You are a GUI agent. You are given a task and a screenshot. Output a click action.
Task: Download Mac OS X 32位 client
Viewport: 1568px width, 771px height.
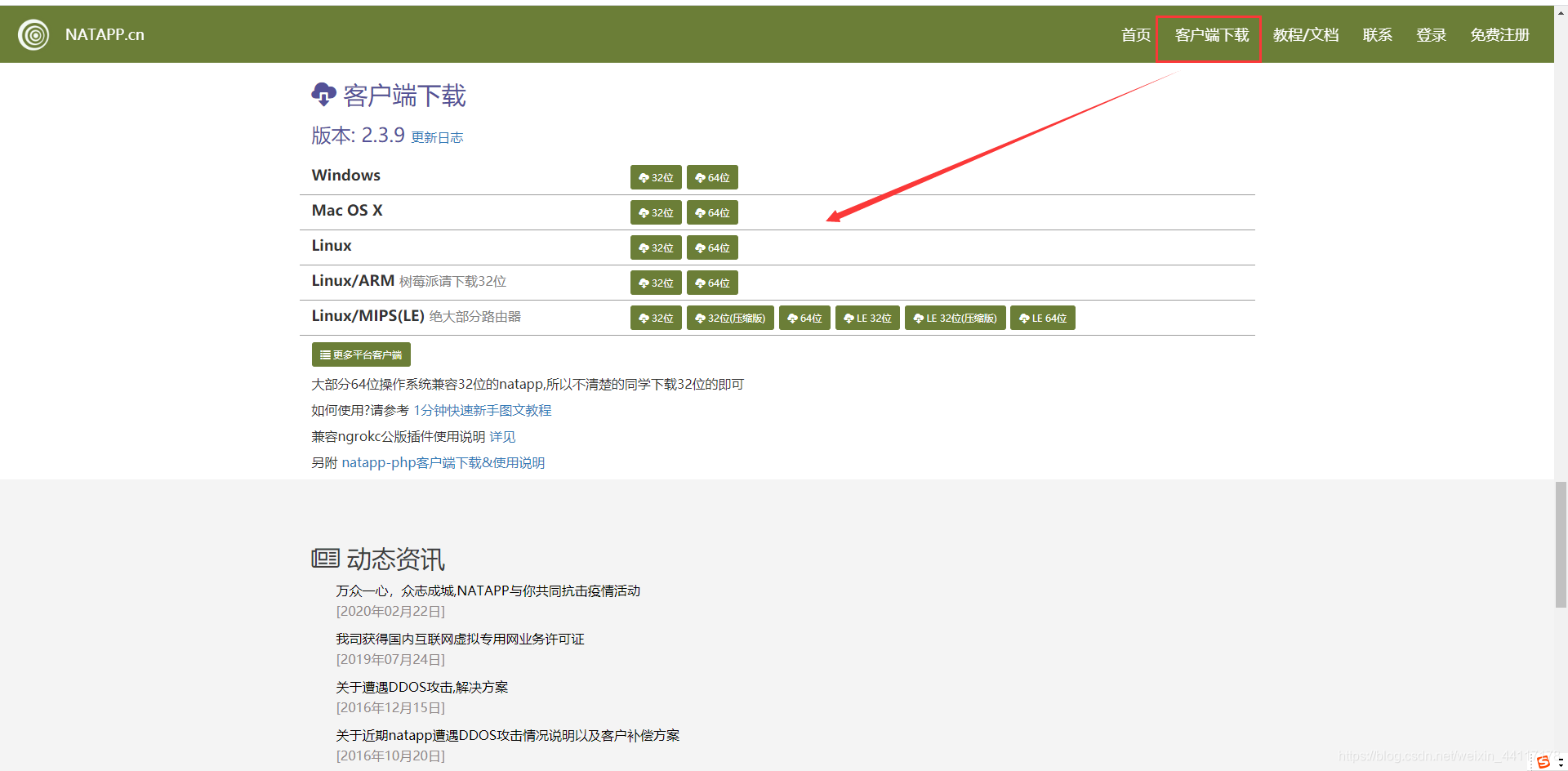click(x=656, y=212)
